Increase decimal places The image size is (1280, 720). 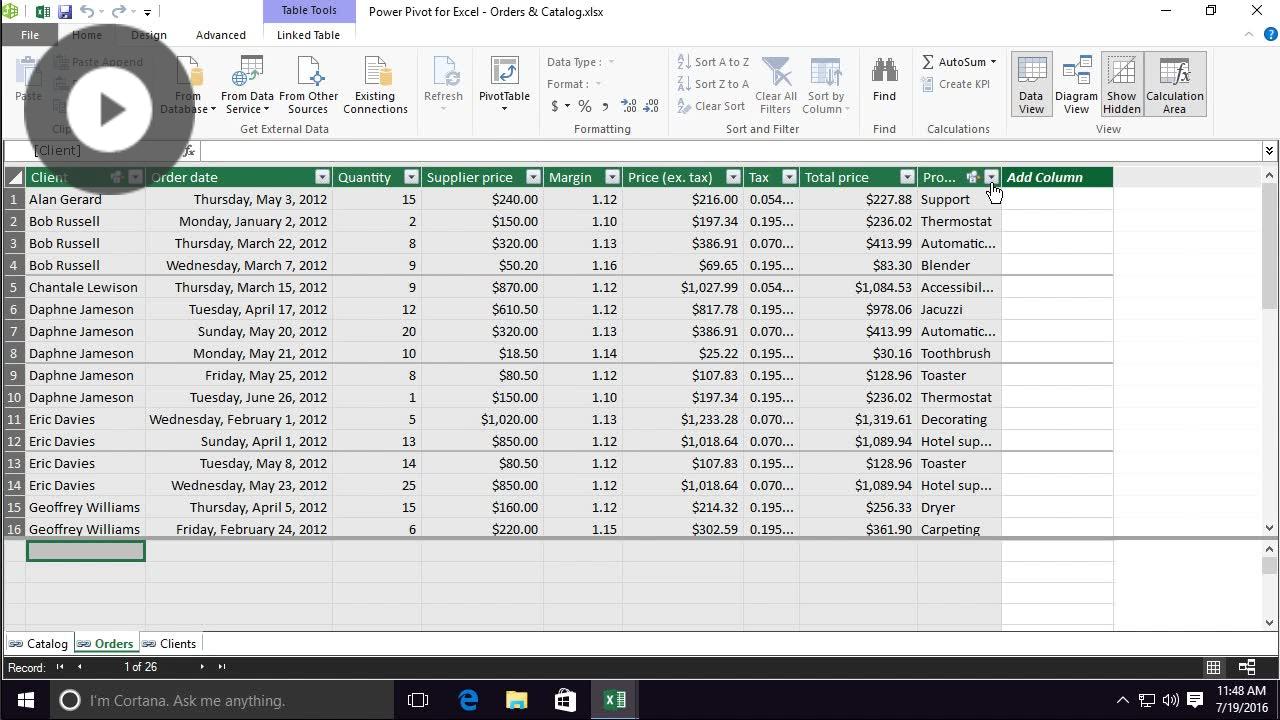629,106
